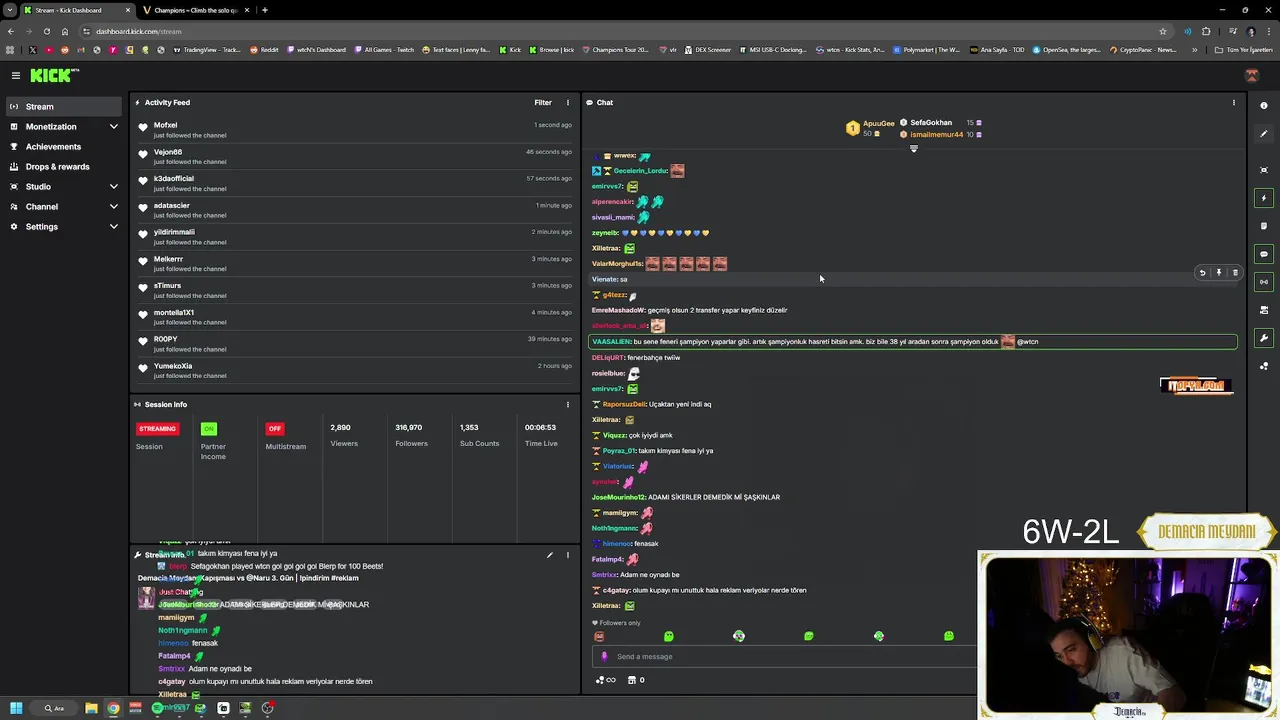Switch to Champions Climb the solo tab
The image size is (1280, 720).
tap(196, 10)
